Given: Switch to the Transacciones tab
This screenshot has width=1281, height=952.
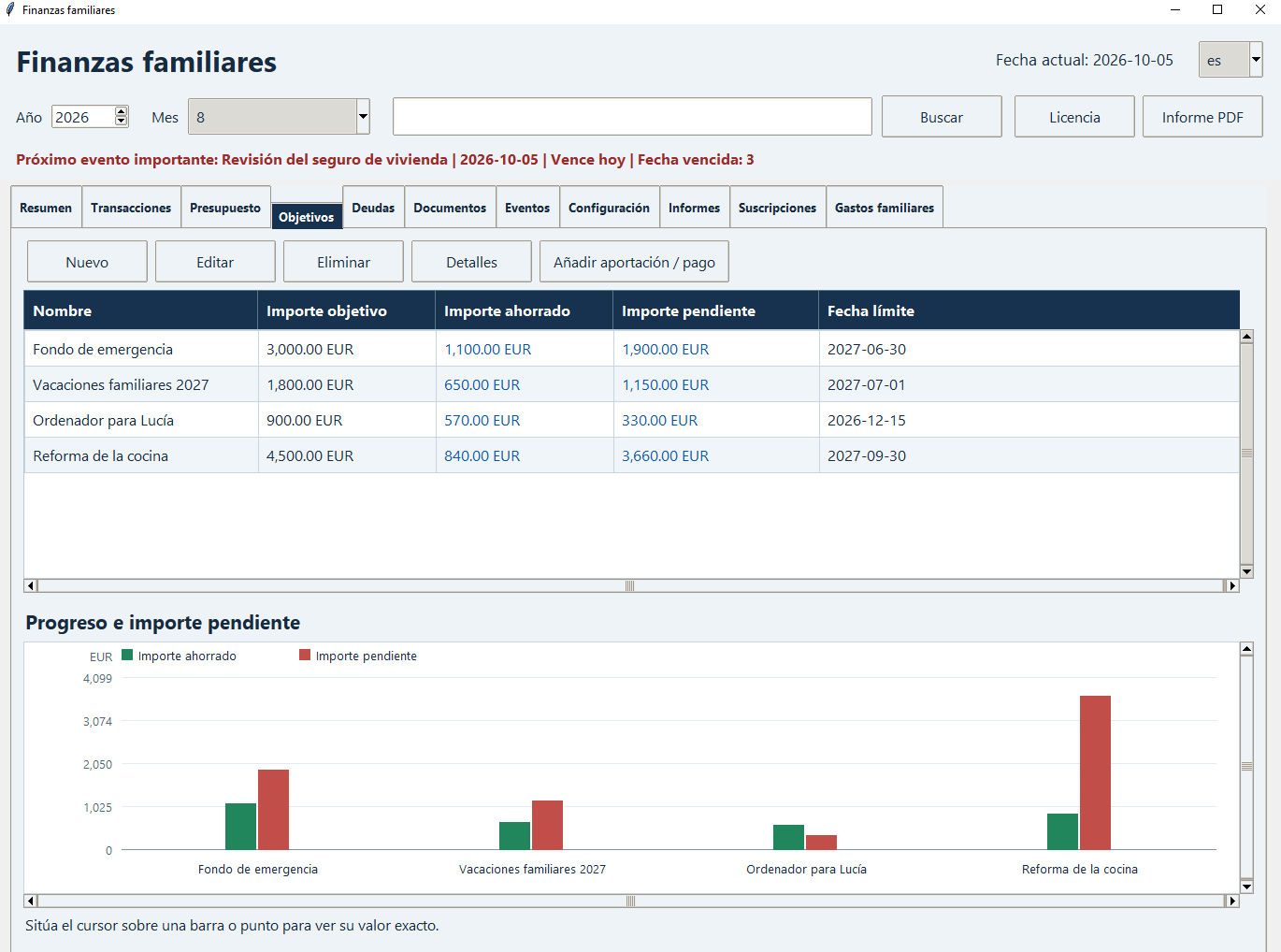Looking at the screenshot, I should point(131,208).
